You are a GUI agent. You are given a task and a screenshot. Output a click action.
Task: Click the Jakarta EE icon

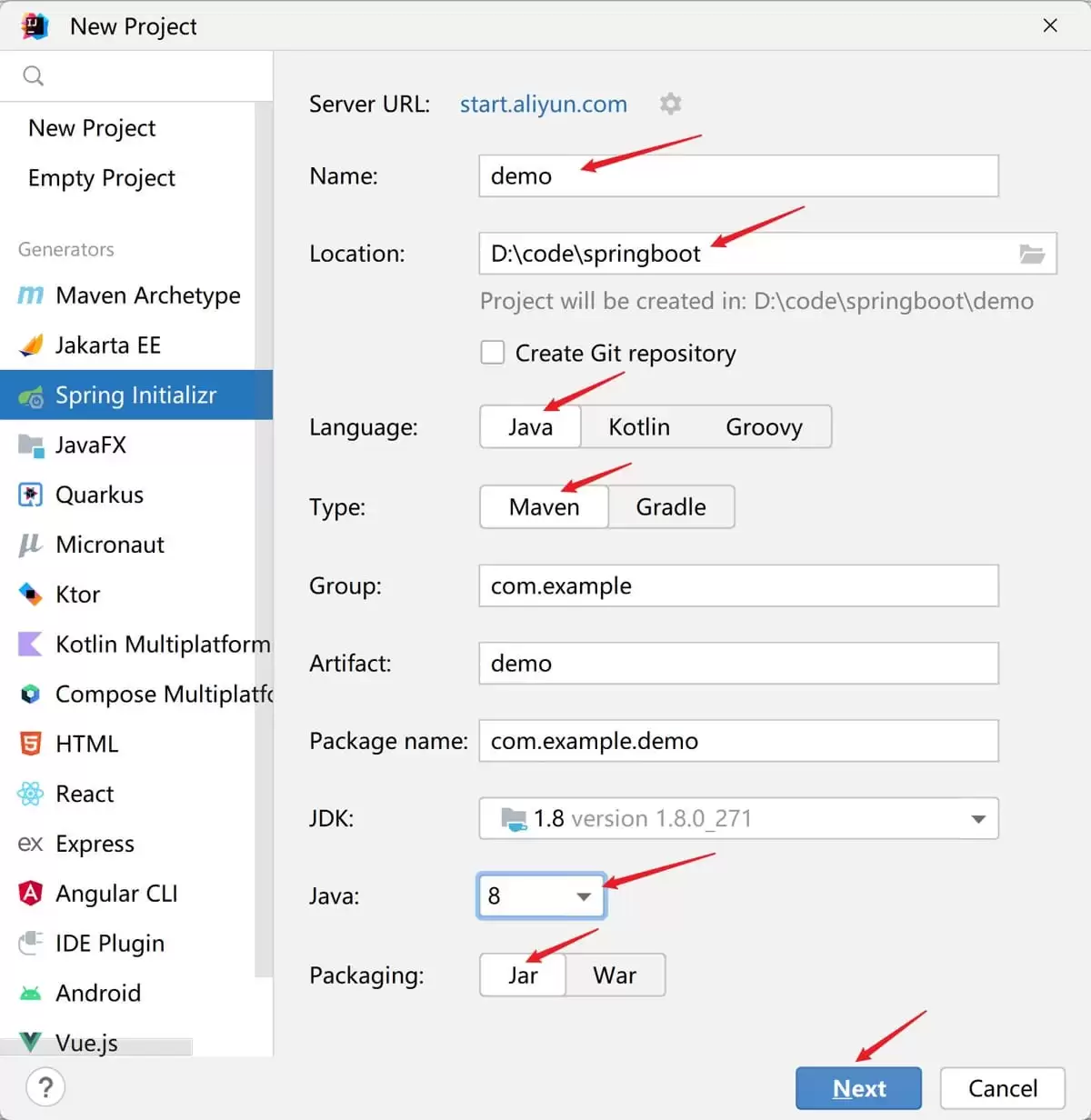(x=30, y=345)
